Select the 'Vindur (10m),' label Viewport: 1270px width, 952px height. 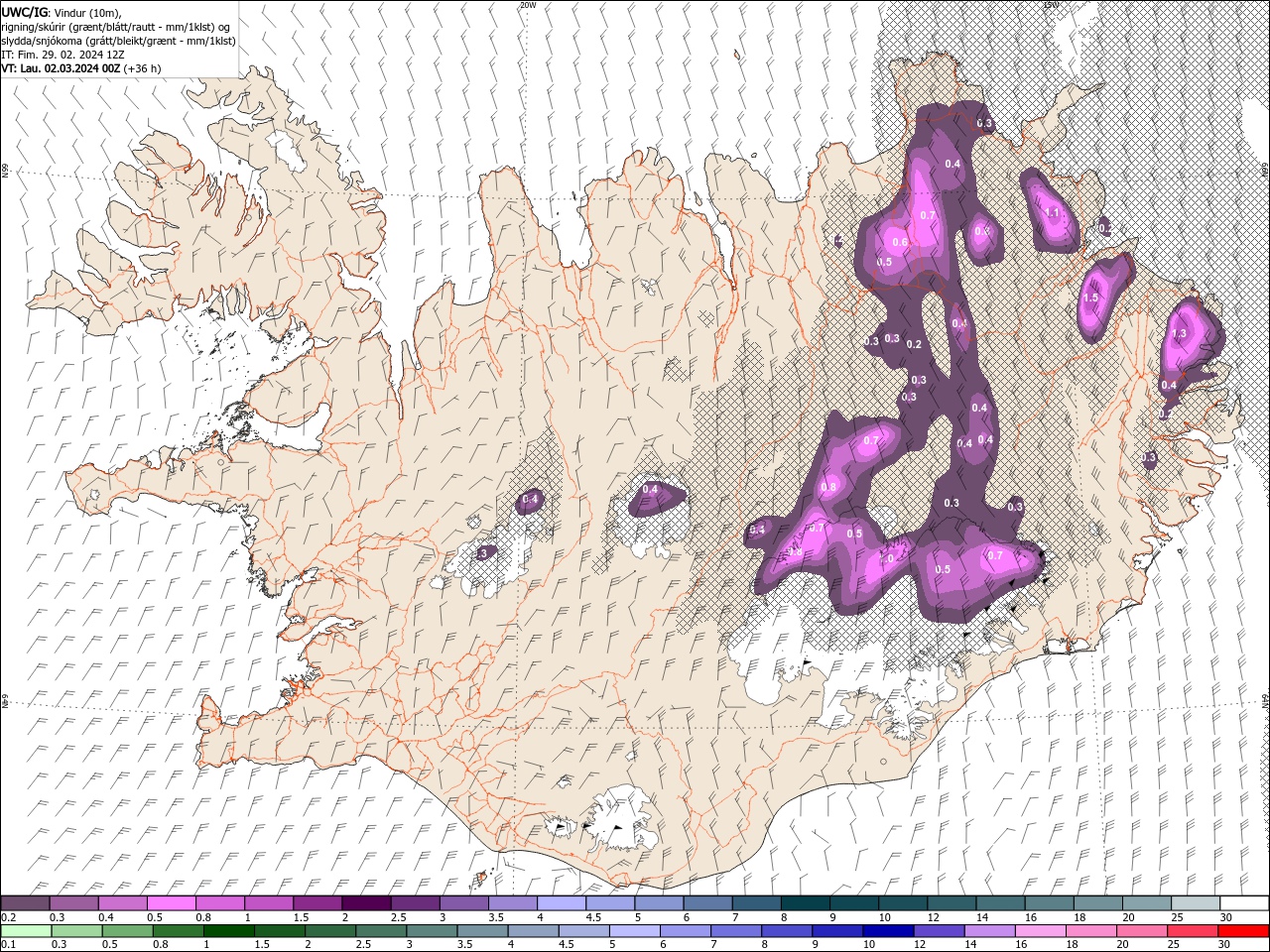tap(86, 12)
